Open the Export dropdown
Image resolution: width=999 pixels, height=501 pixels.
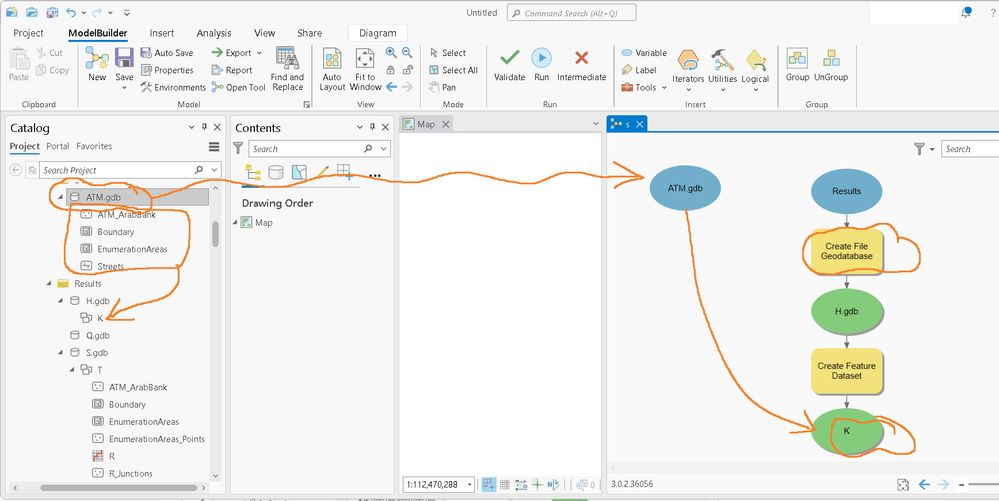[236, 53]
